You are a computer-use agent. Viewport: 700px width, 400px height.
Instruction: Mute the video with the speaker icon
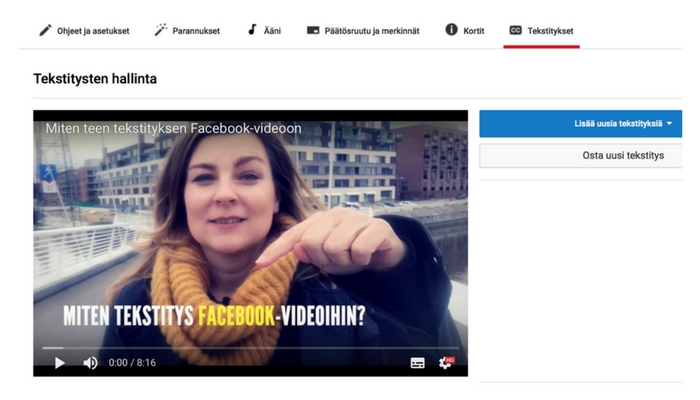coord(90,362)
